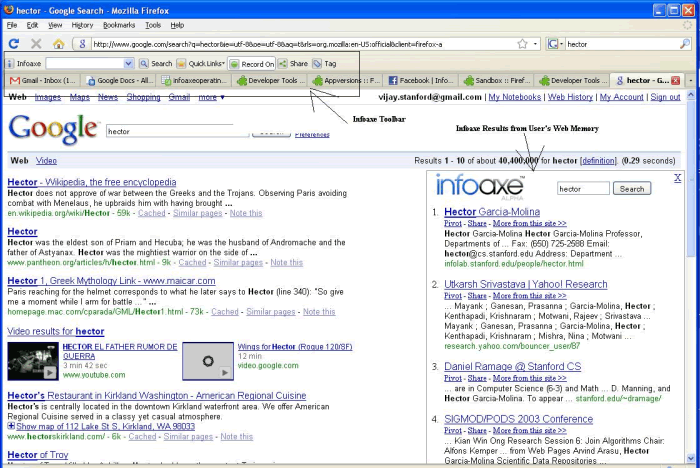700x468 pixels.
Task: Switch to the infoaxeoperatin... tab
Action: point(195,80)
